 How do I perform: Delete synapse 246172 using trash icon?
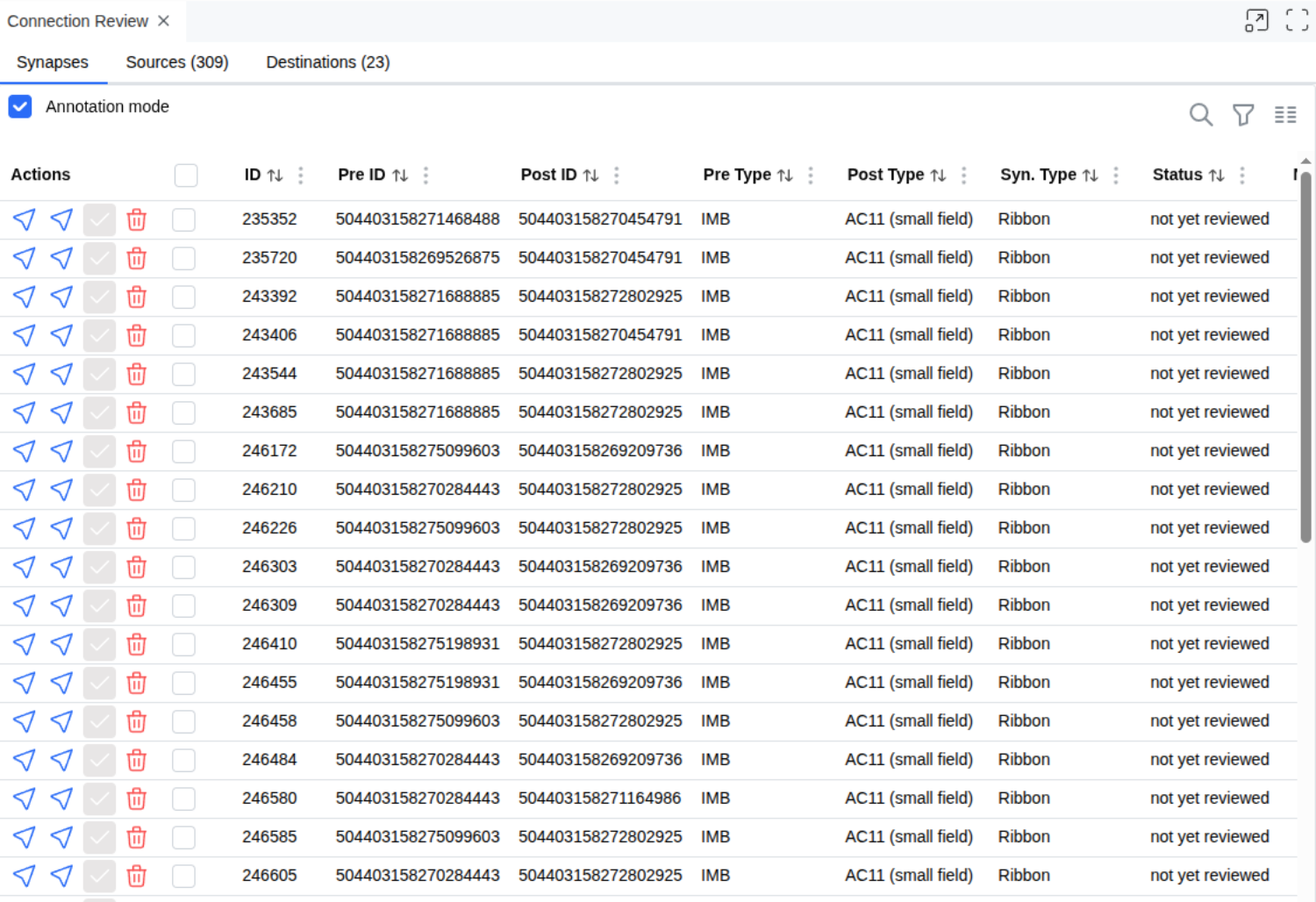136,451
